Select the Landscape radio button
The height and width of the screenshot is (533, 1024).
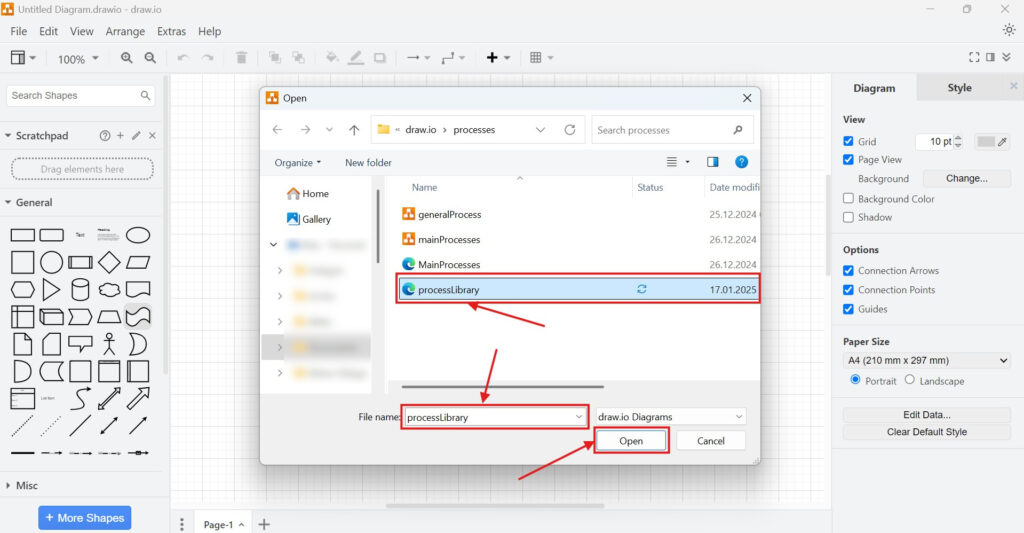point(909,380)
